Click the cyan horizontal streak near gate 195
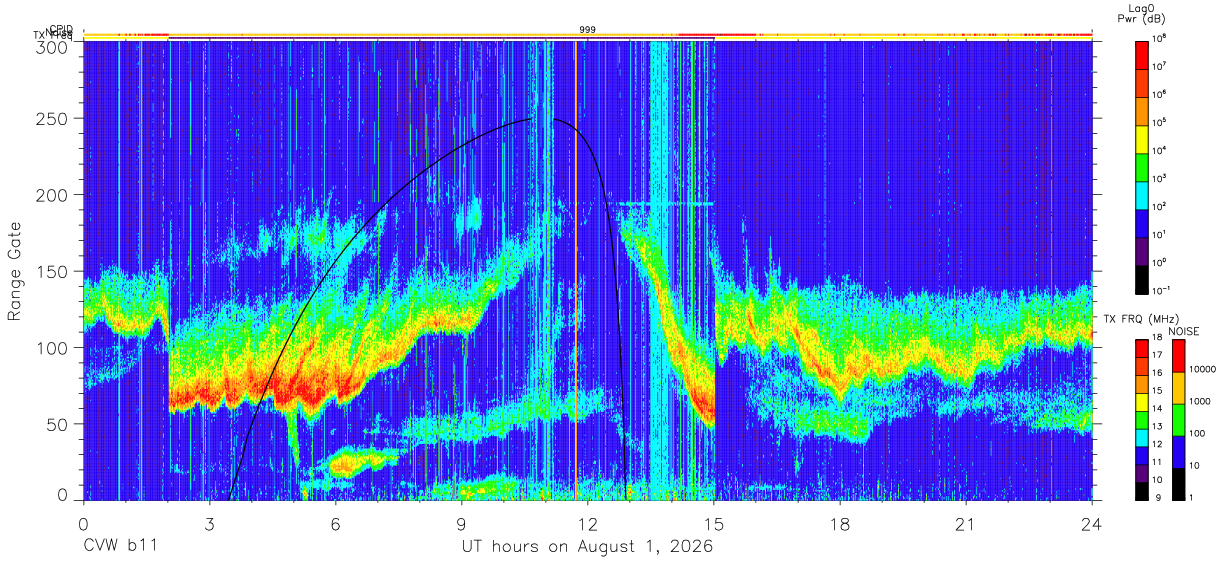 point(665,203)
